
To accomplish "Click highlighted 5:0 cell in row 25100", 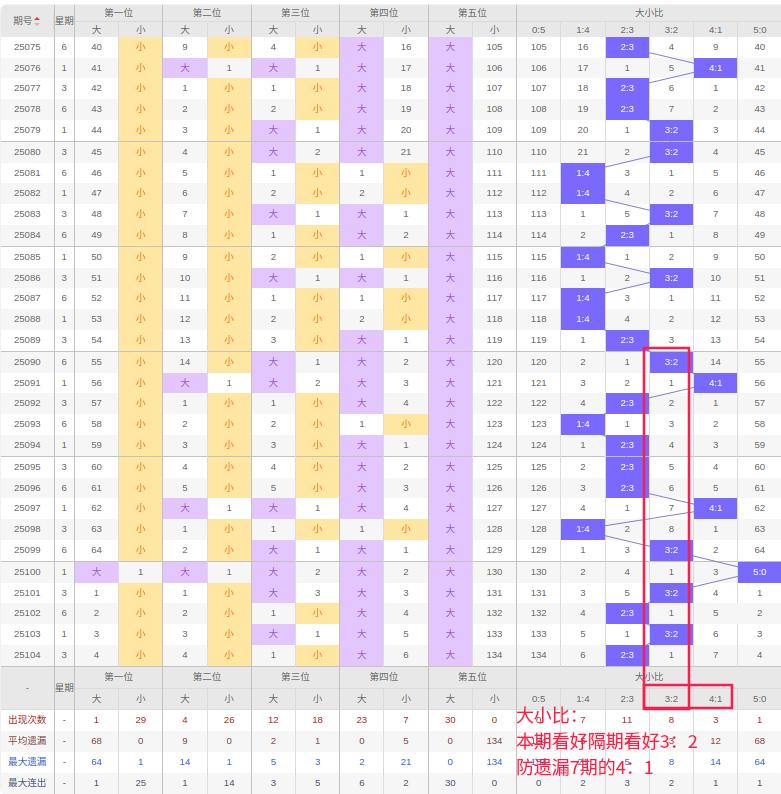I will (x=759, y=572).
